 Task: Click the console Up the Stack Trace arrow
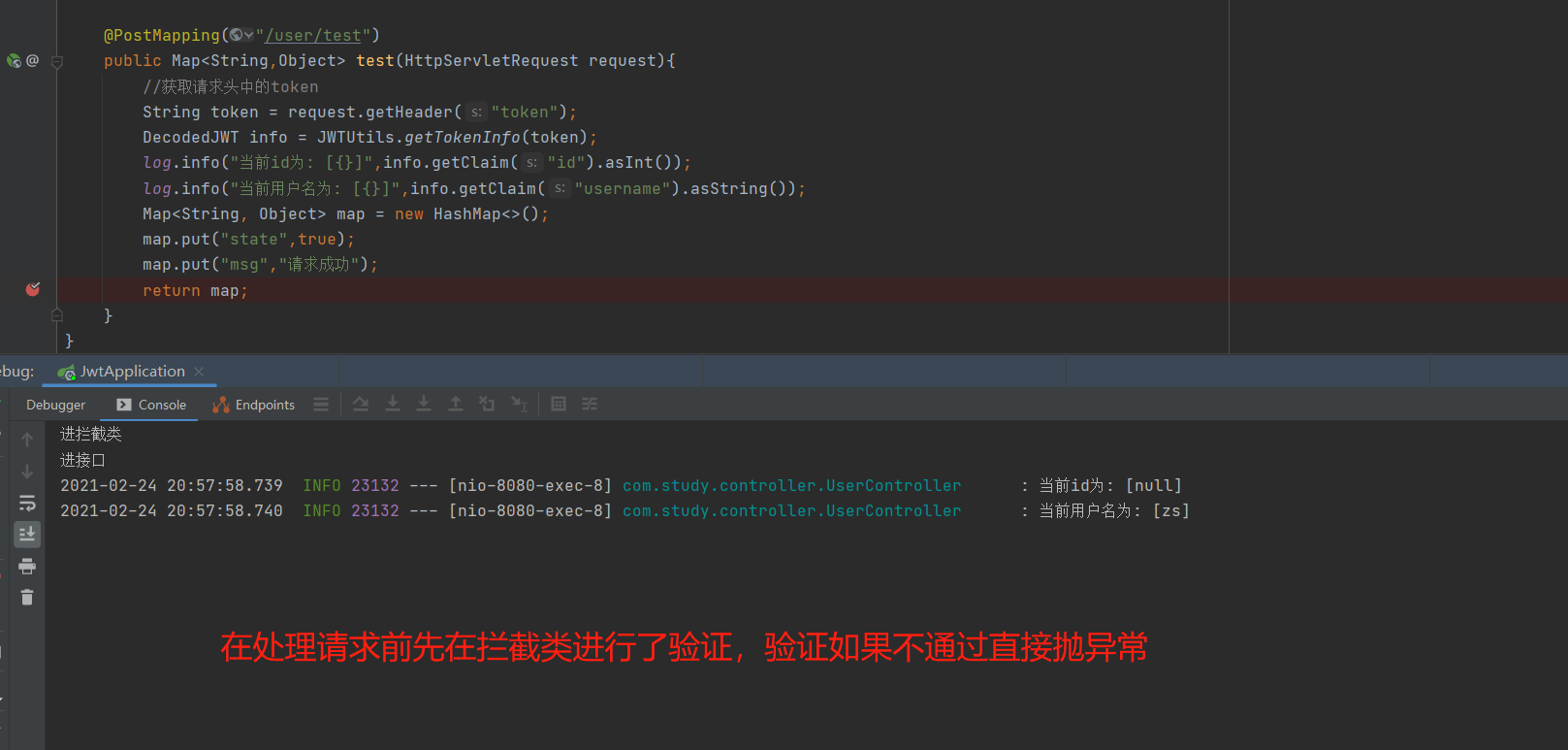coord(27,440)
